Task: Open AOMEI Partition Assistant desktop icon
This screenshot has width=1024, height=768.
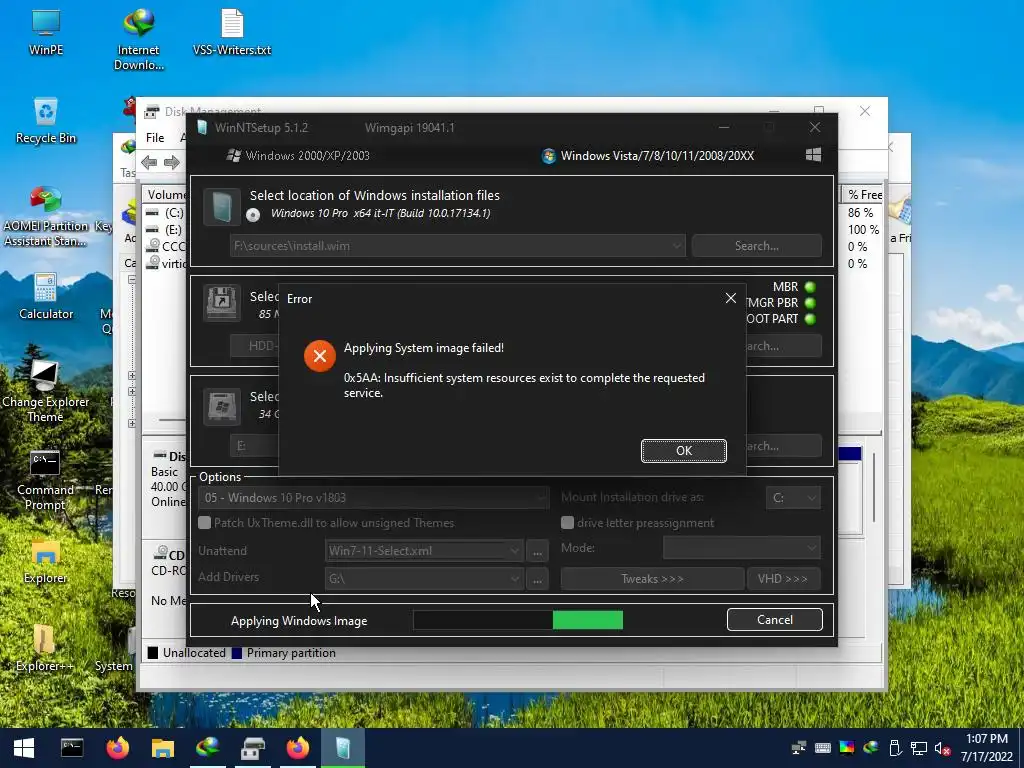Action: [46, 217]
